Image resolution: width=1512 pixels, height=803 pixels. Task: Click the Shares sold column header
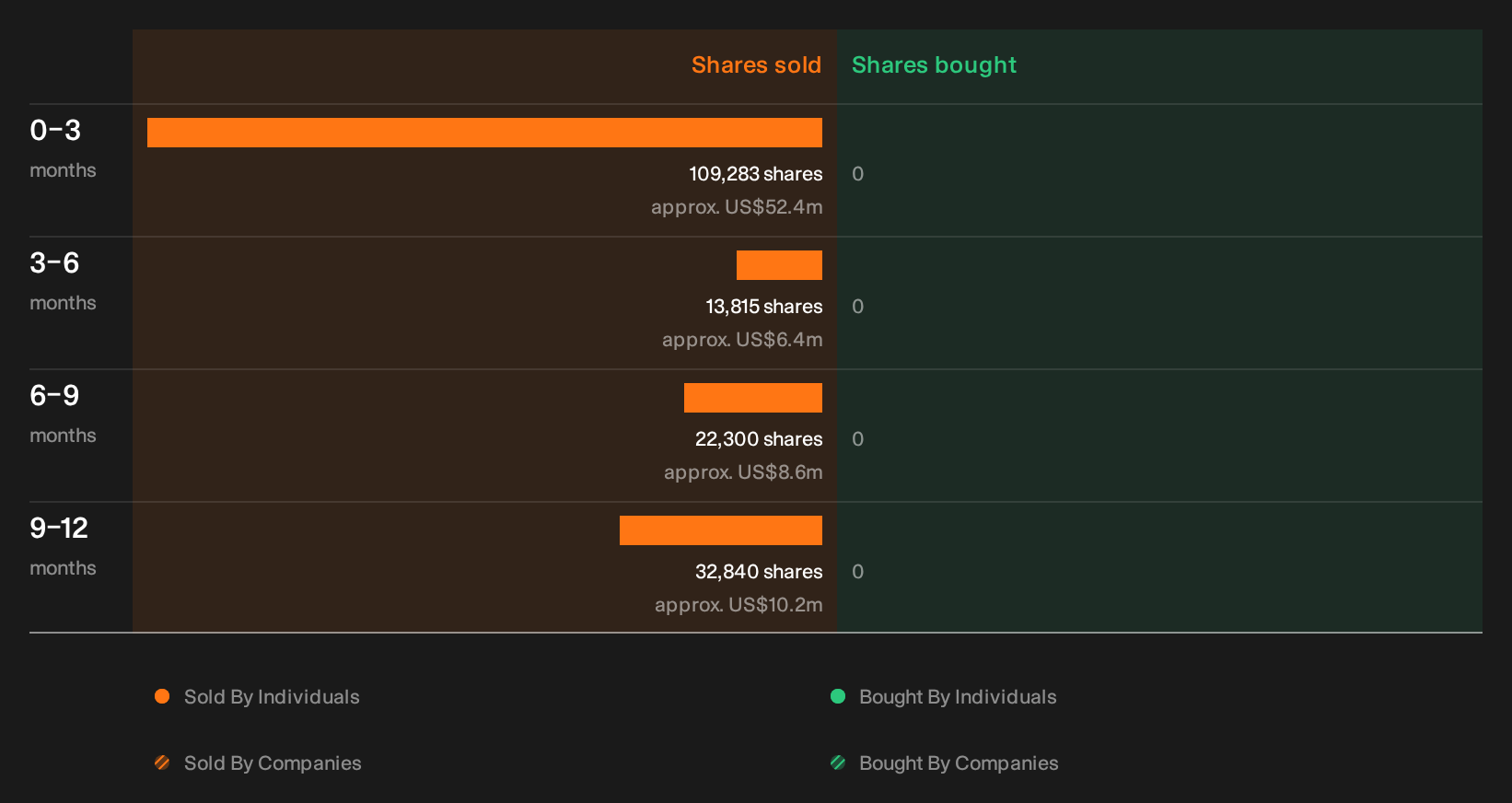tap(756, 65)
